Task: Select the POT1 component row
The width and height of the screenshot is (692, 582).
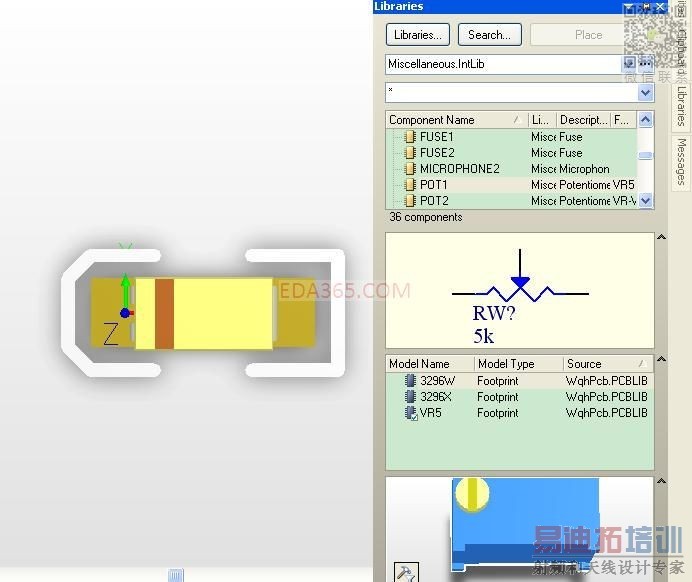Action: click(x=511, y=184)
